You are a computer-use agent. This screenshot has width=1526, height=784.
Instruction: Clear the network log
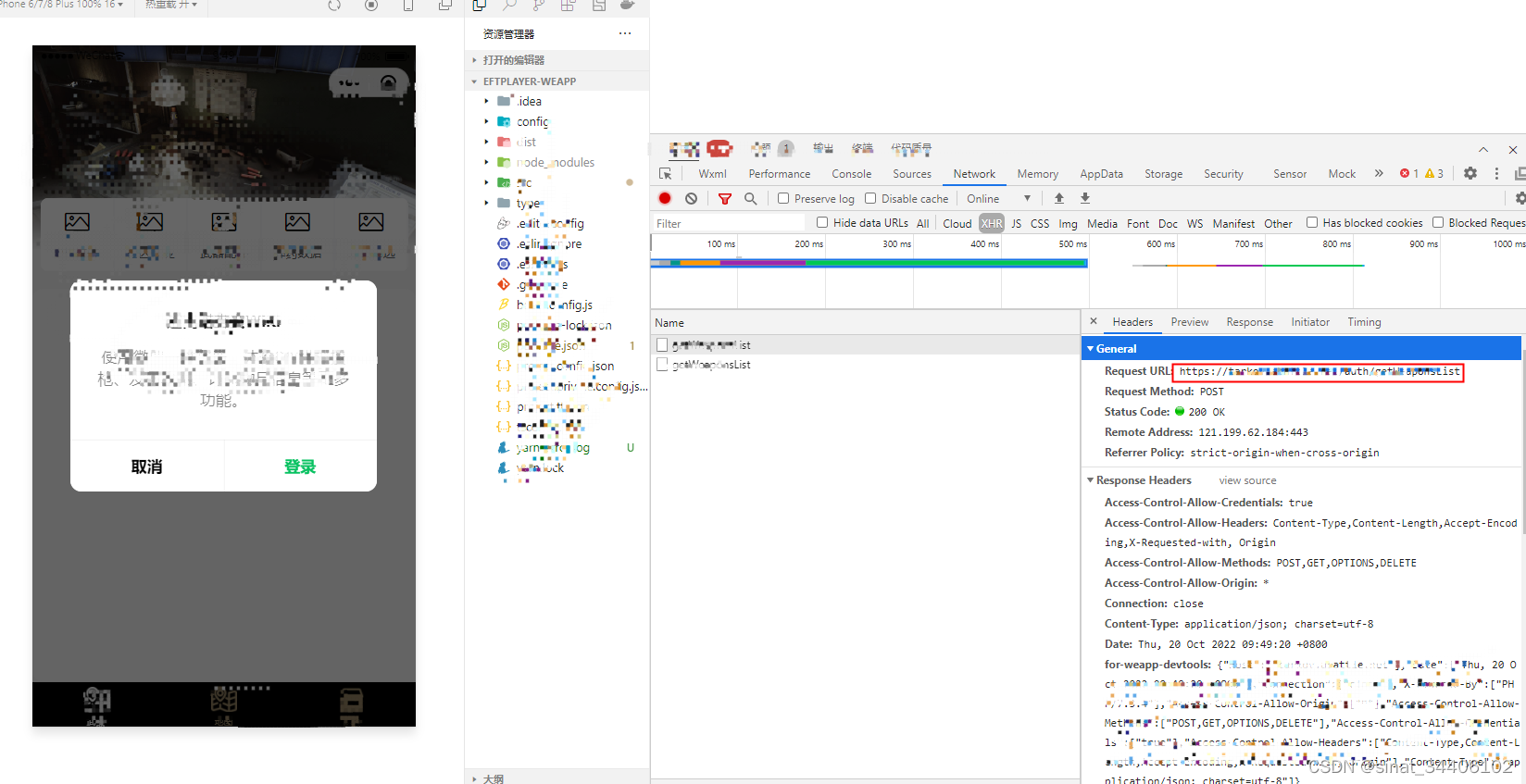click(691, 198)
